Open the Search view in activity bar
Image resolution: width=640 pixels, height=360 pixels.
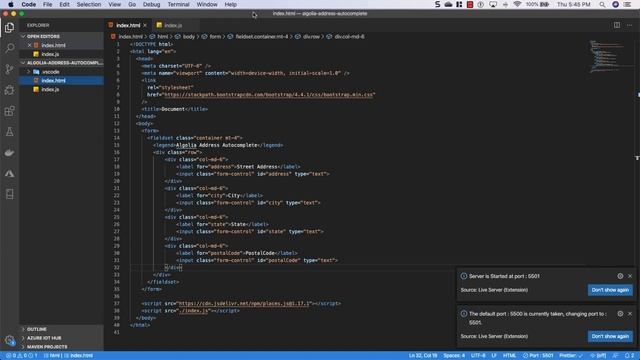pos(9,48)
